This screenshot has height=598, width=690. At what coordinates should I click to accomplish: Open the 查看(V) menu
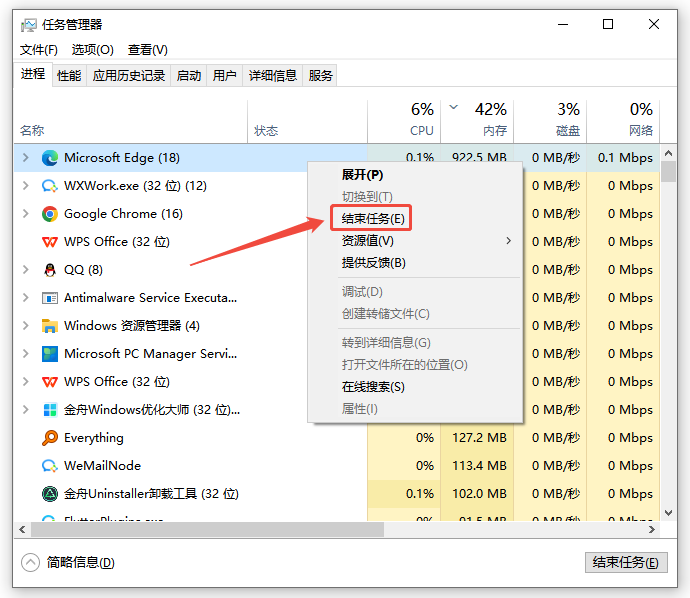click(147, 50)
